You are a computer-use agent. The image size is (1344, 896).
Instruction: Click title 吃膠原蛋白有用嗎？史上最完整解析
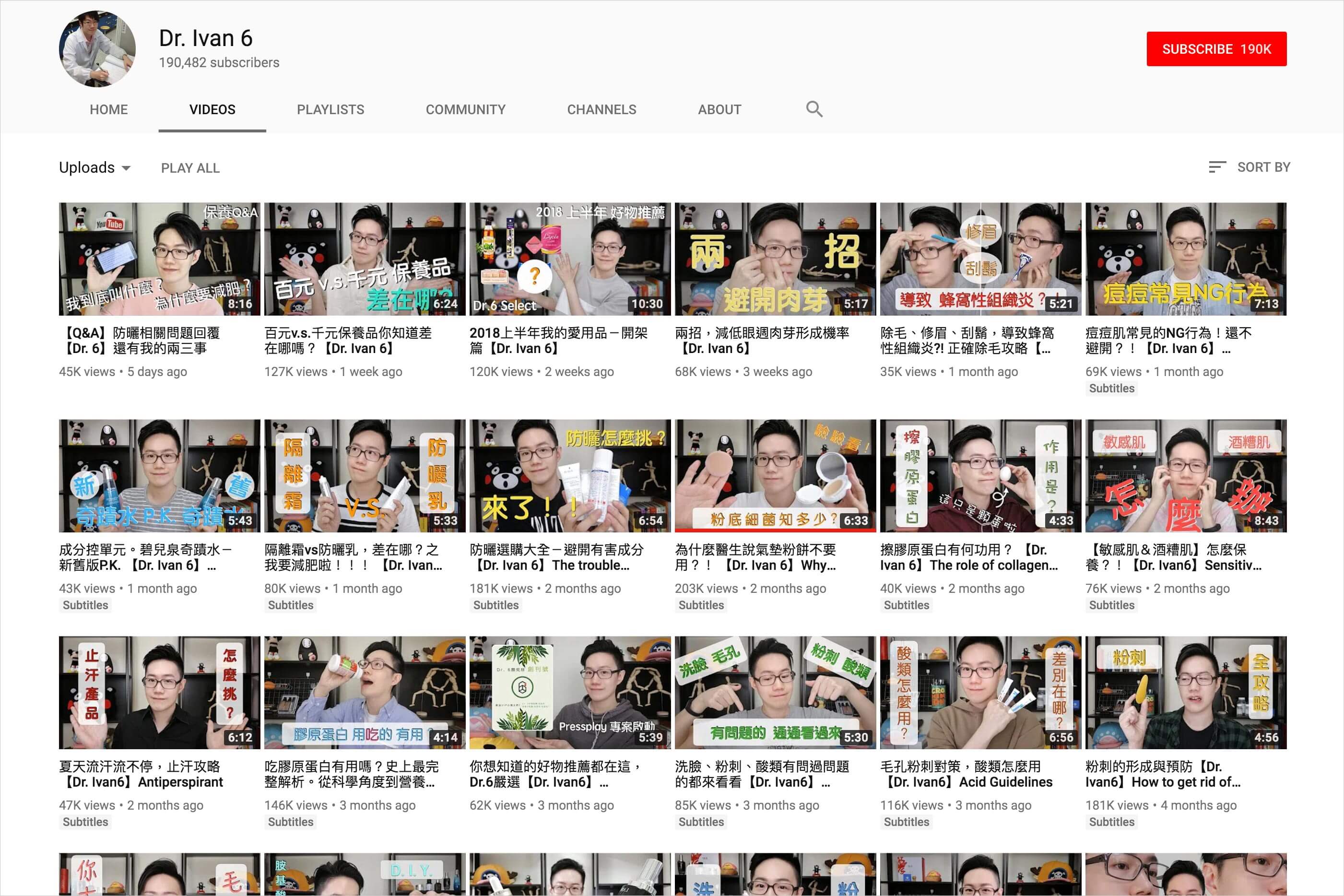(x=352, y=774)
